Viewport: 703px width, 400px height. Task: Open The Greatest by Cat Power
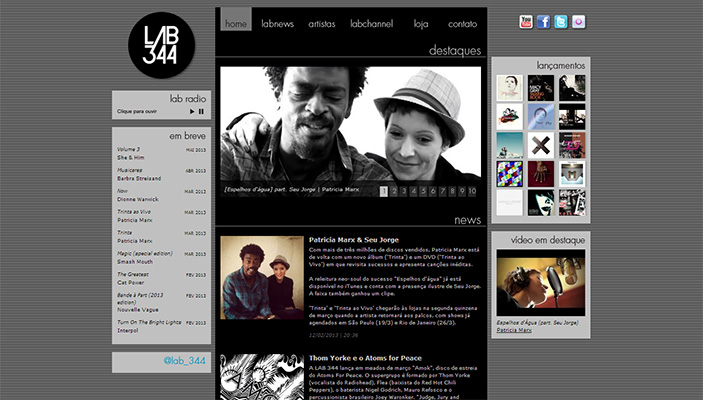click(161, 278)
